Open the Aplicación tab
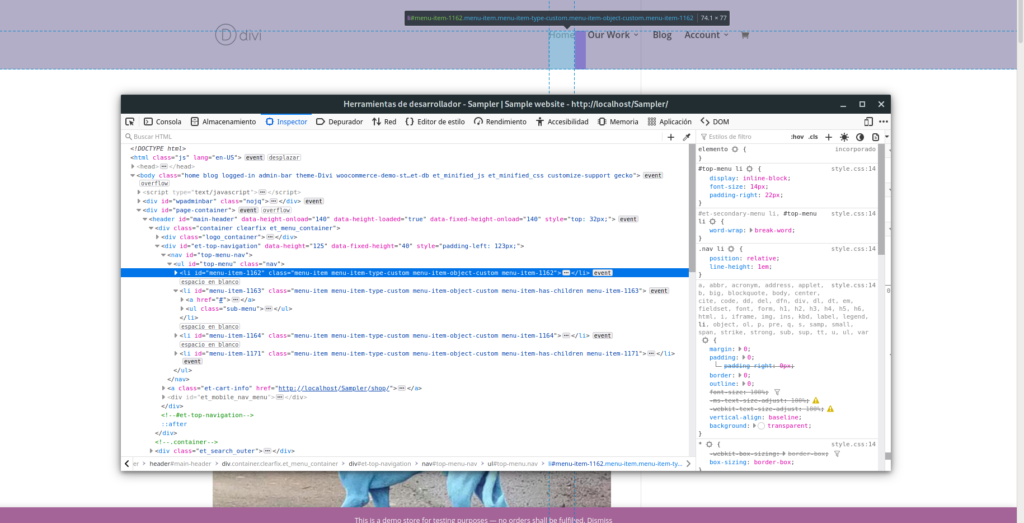The width and height of the screenshot is (1024, 523). click(669, 121)
